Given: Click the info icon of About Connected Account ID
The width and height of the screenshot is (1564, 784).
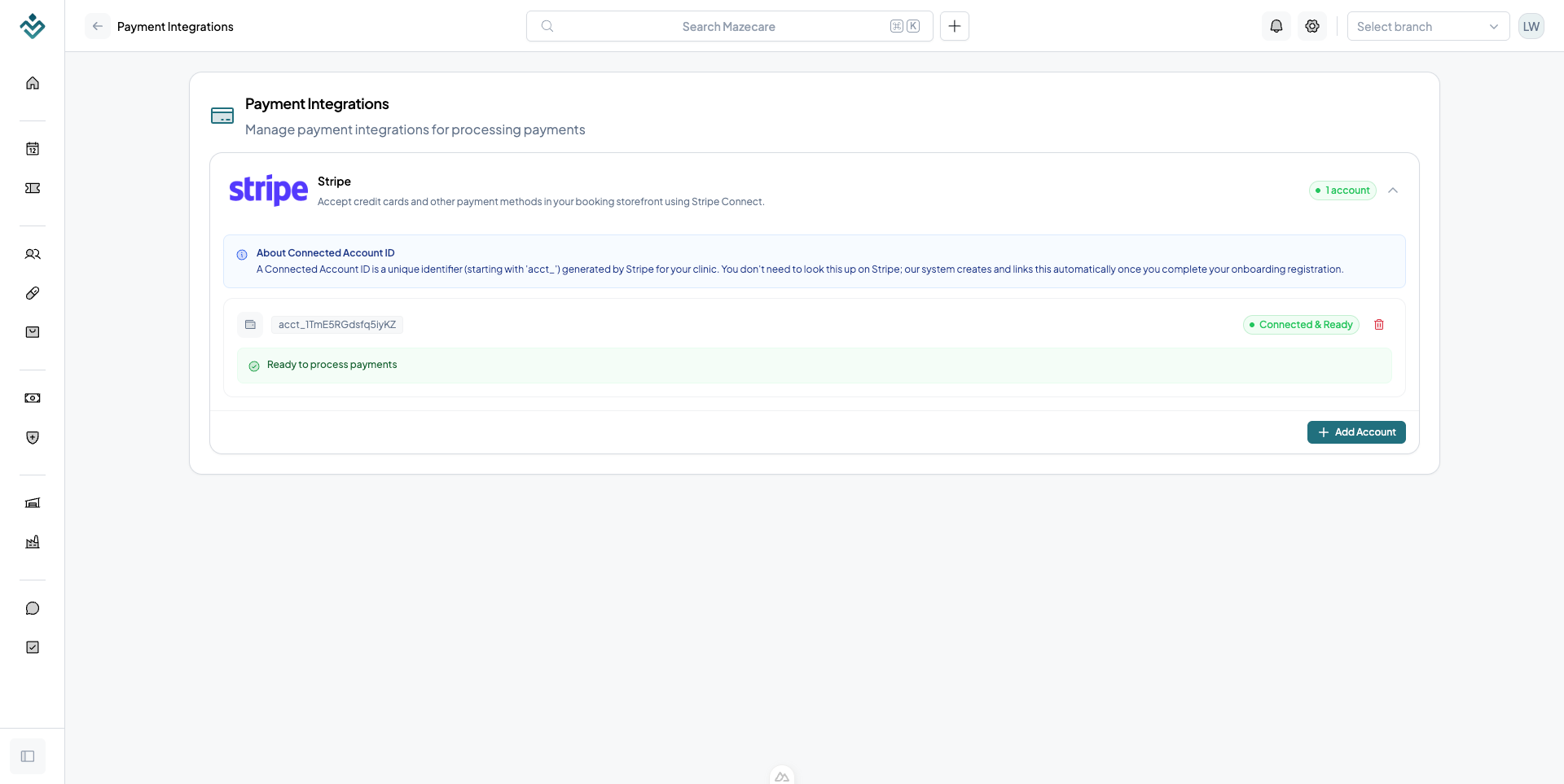Looking at the screenshot, I should 242,254.
